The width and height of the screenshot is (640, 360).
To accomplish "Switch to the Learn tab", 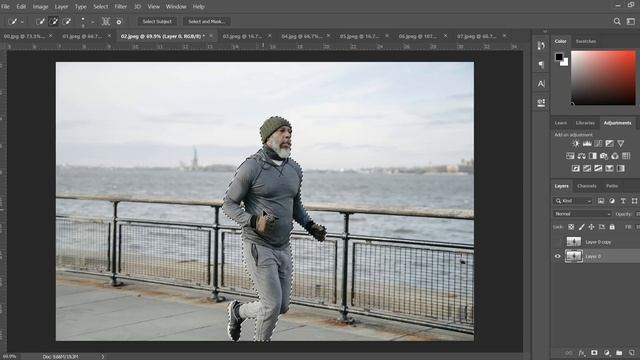I will 560,123.
